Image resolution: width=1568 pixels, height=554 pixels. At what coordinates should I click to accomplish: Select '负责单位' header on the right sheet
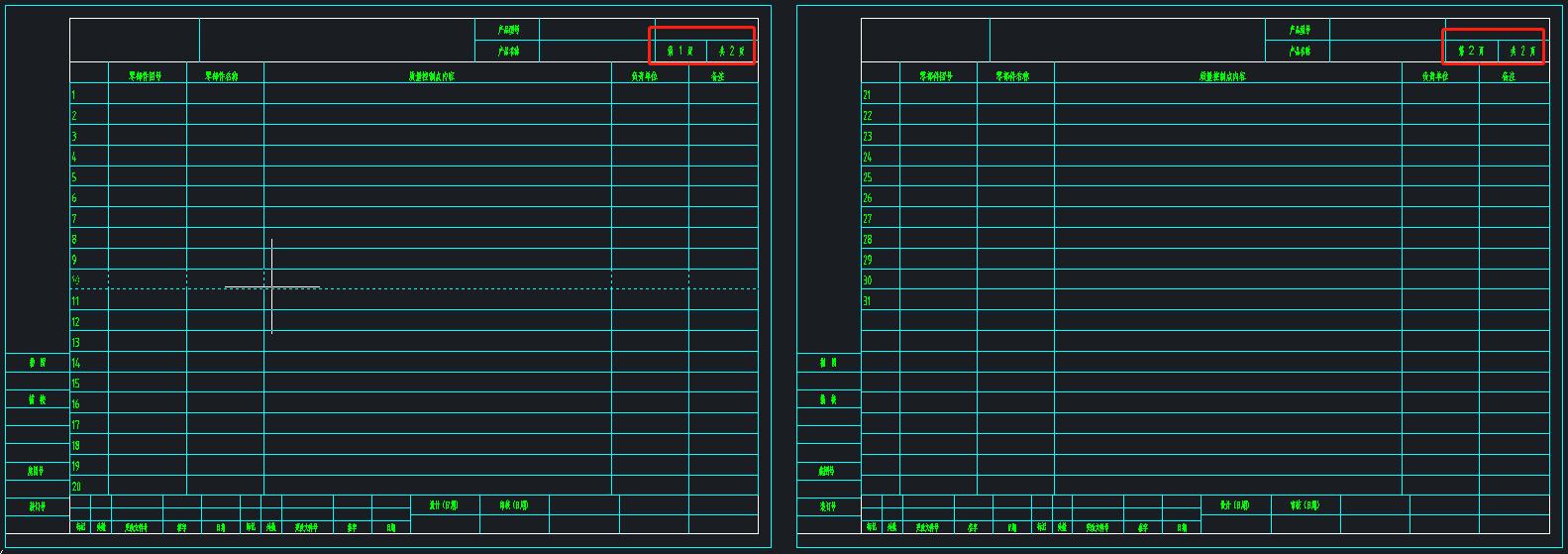click(1436, 76)
